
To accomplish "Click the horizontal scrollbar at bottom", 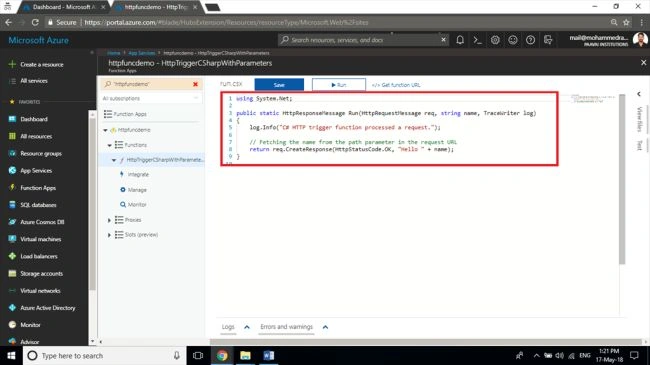I will coord(426,342).
